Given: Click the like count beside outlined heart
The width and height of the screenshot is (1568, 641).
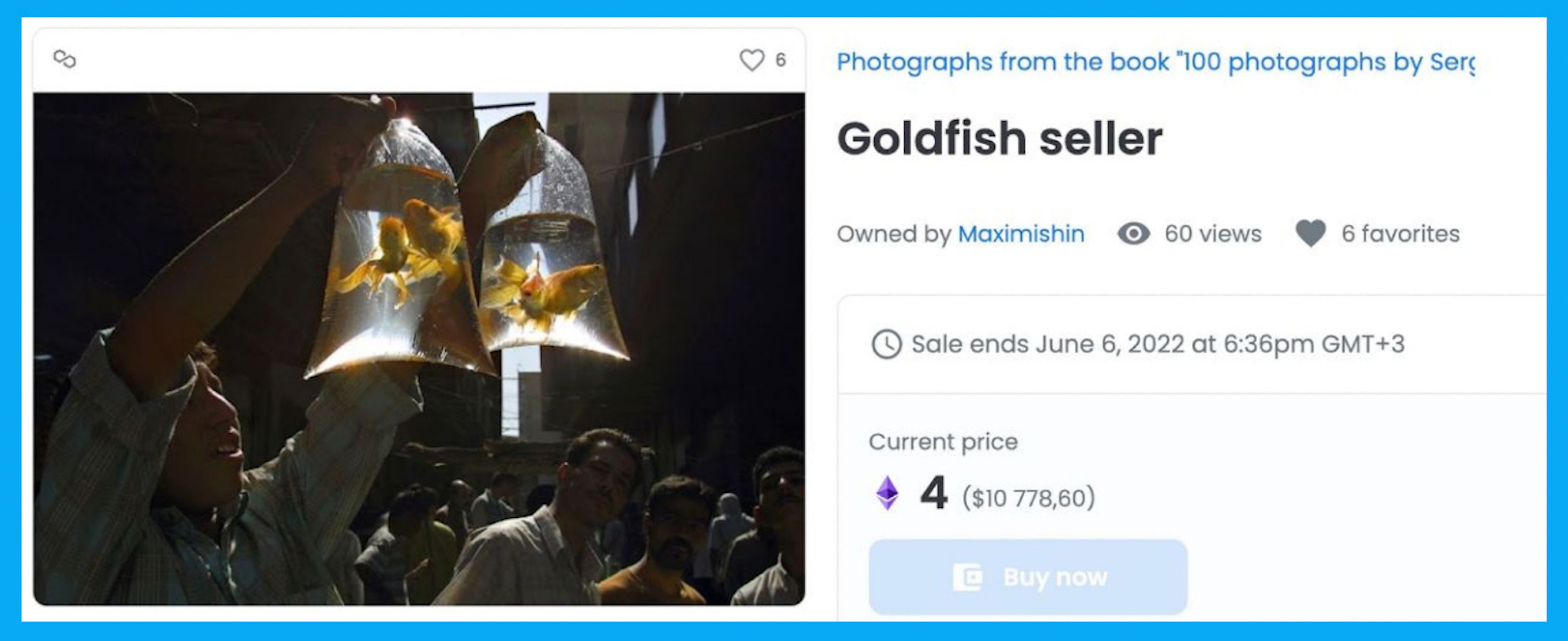Looking at the screenshot, I should (780, 60).
